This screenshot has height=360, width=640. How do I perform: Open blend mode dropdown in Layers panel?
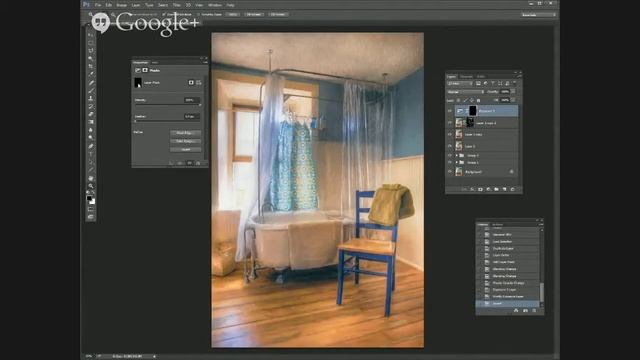tap(465, 92)
